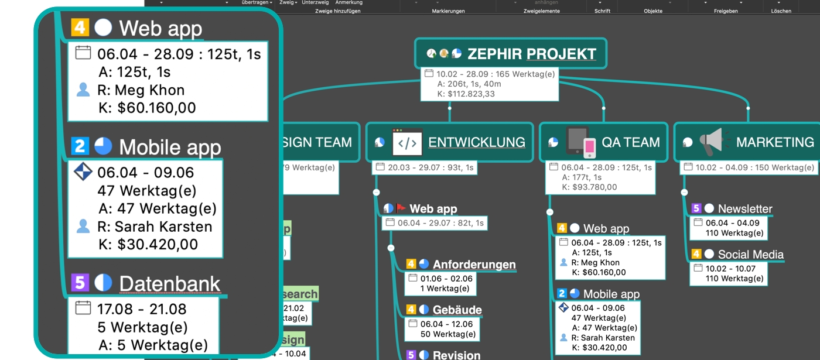Click the code brackets icon on ENTWICKLUNG topic
820x360 pixels.
point(407,142)
